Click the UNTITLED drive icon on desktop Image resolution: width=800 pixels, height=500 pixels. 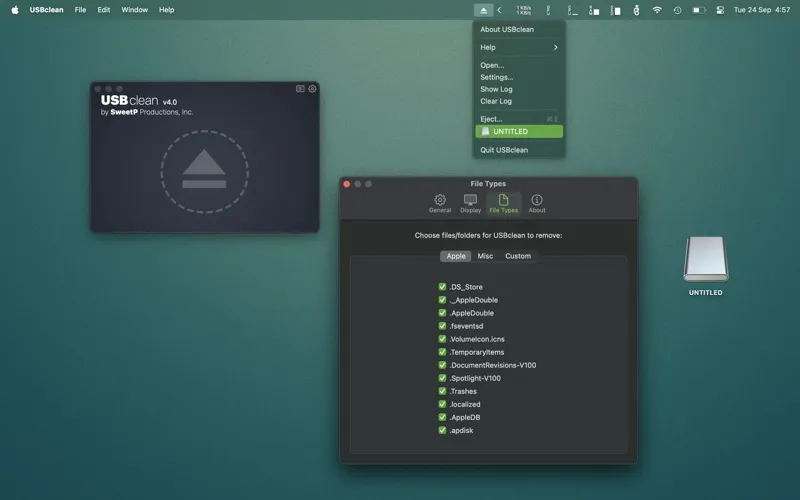pos(706,259)
